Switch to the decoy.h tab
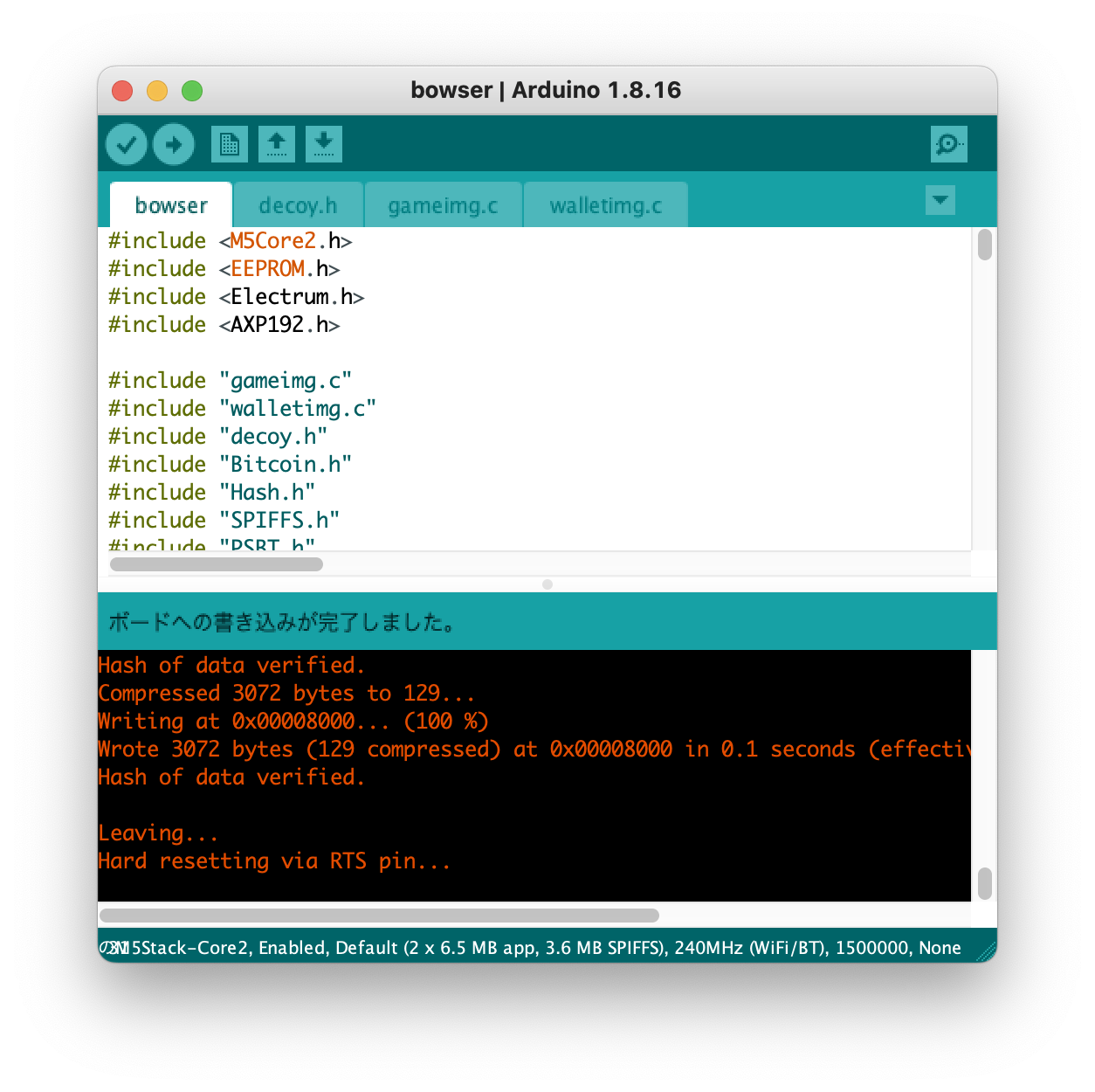This screenshot has height=1092, width=1095. (298, 205)
